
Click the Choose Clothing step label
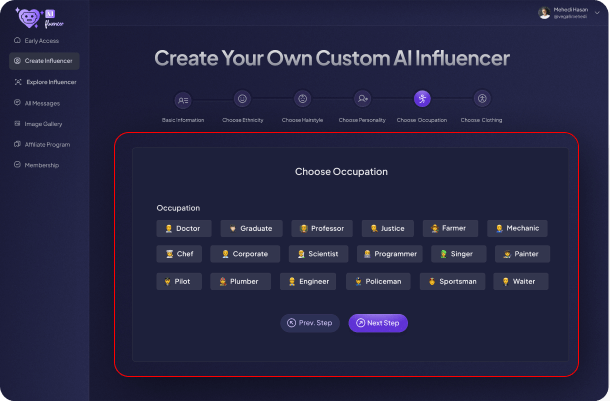click(x=482, y=120)
